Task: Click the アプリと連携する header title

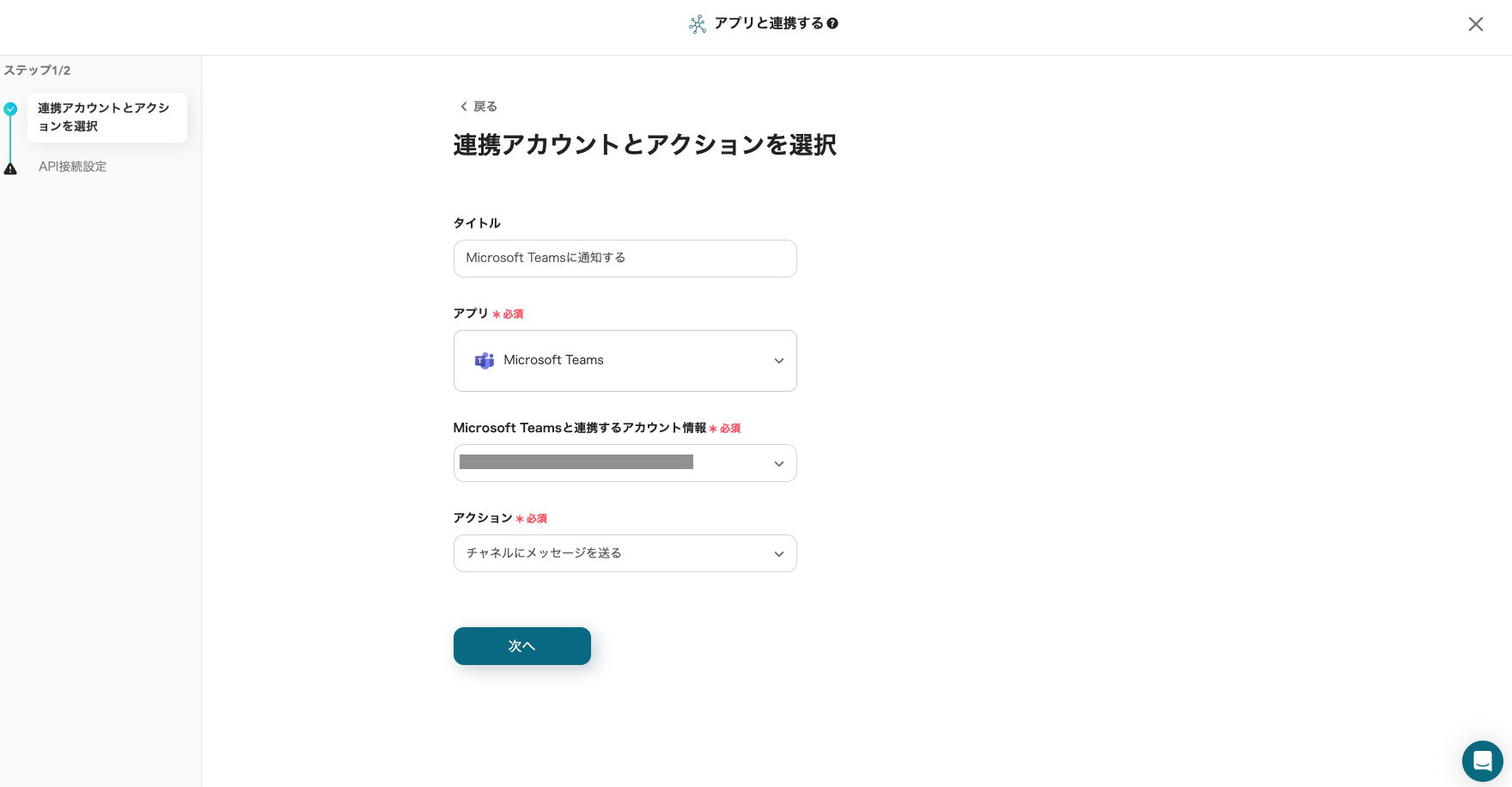Action: pos(768,23)
